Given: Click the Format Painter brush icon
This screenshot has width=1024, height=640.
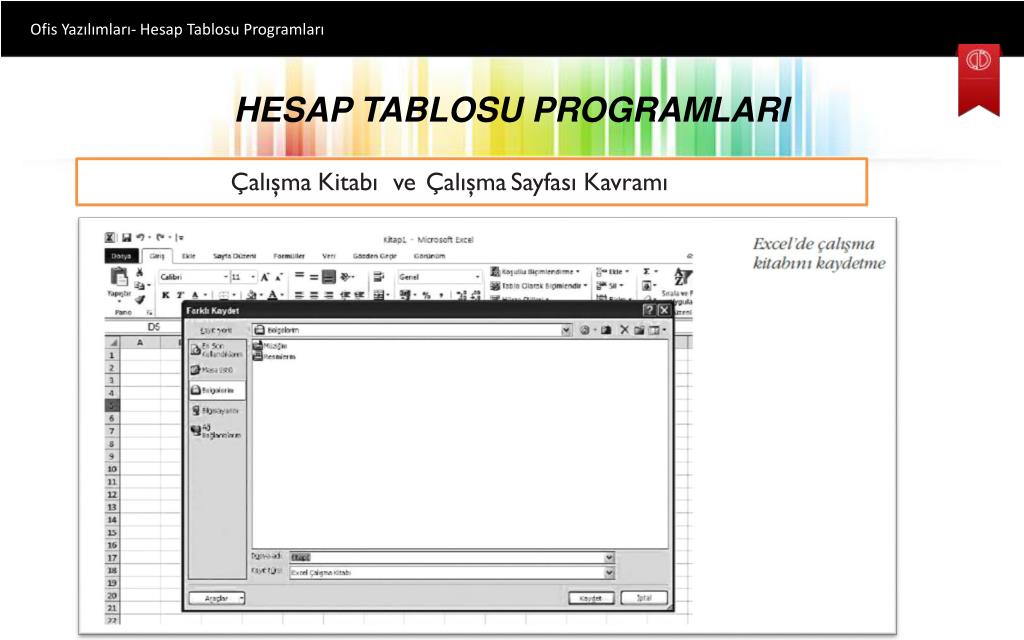Looking at the screenshot, I should tap(140, 299).
